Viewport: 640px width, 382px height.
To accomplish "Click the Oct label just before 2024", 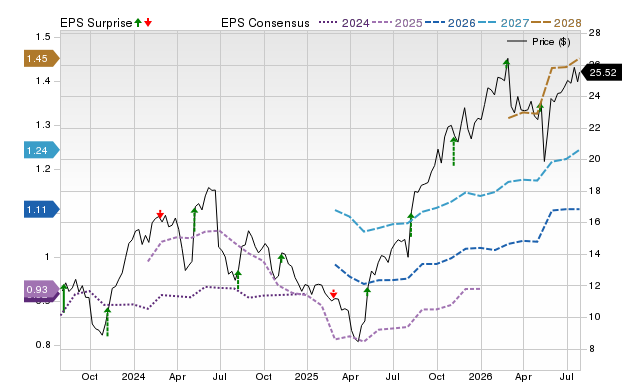I will [90, 376].
